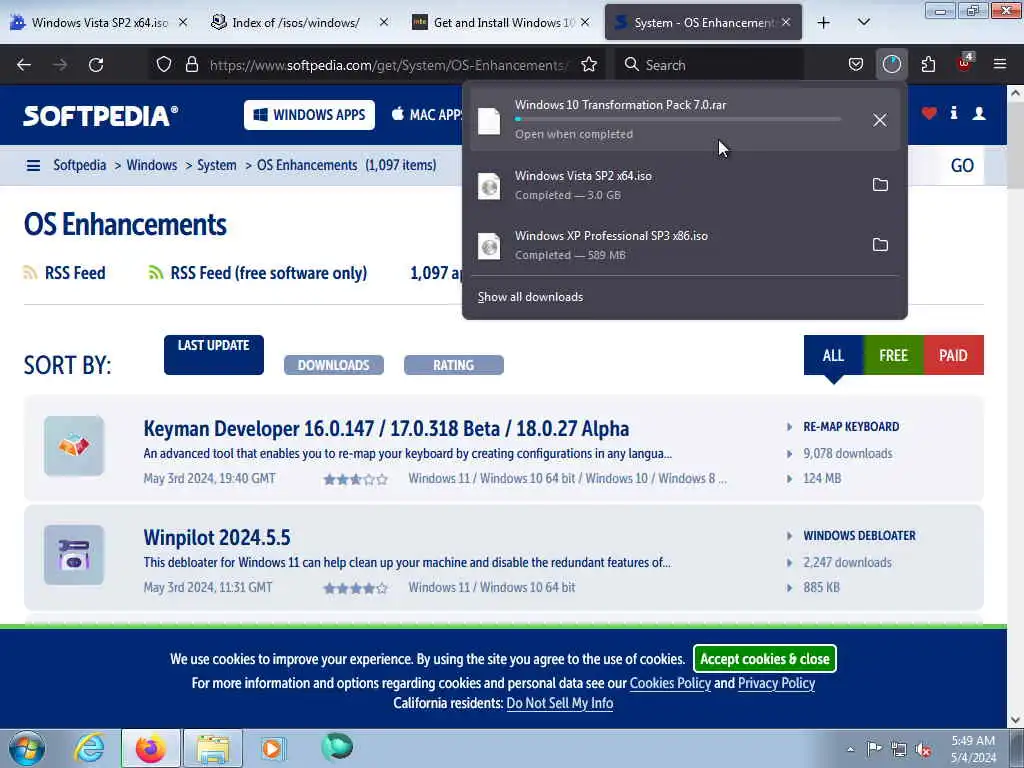
Task: Sort by RATING
Action: [454, 365]
